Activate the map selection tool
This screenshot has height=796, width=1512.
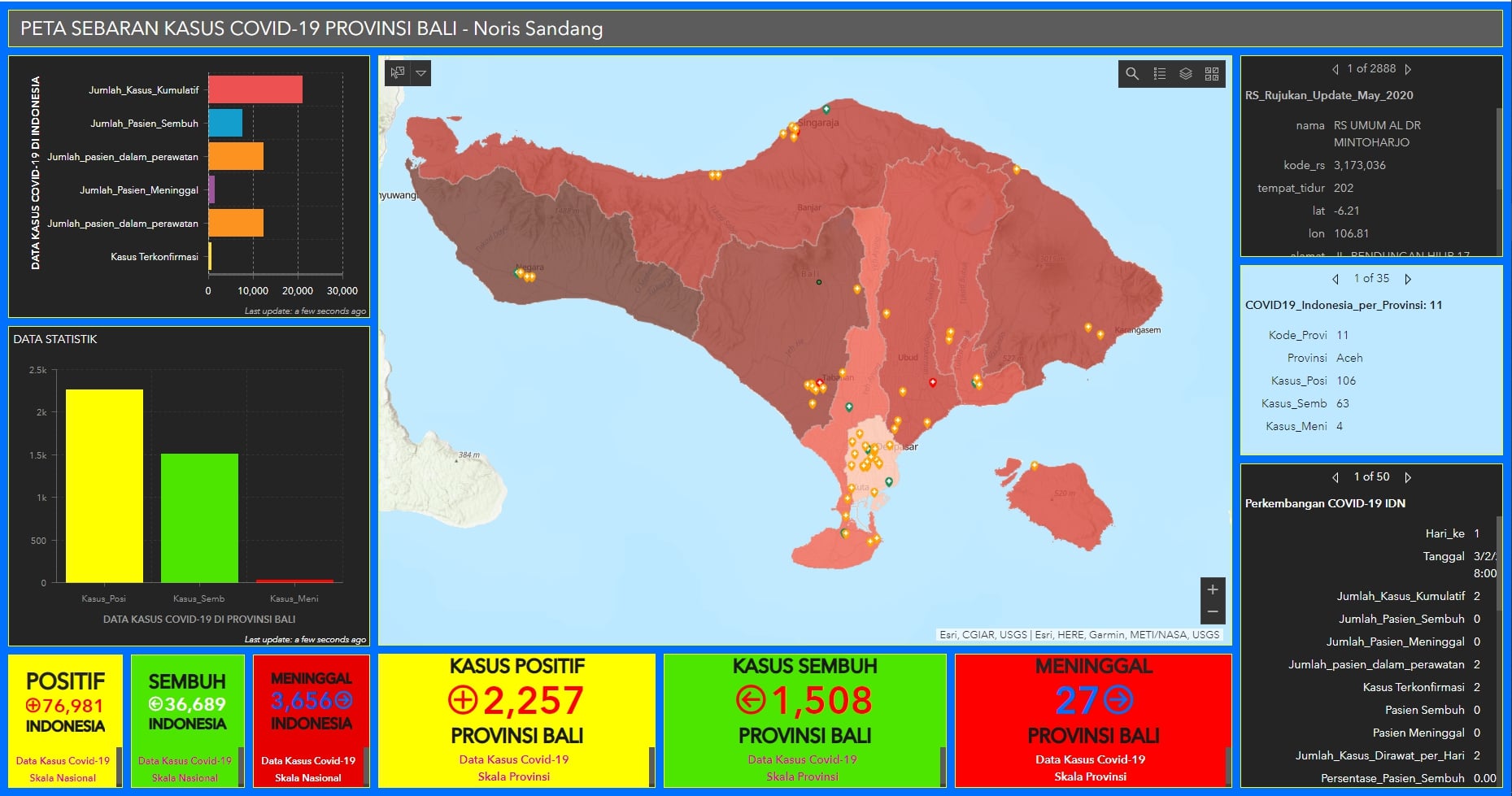398,73
